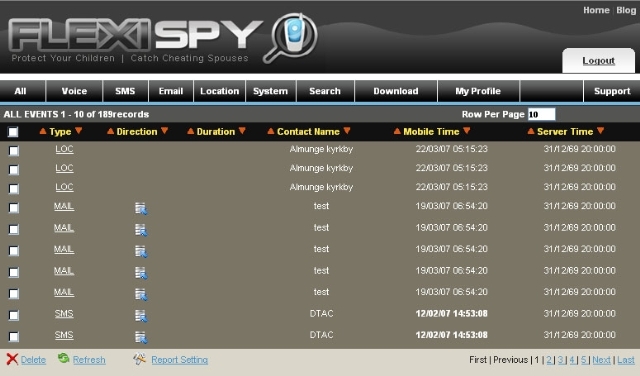Click the Row Per Page input field

[541, 114]
